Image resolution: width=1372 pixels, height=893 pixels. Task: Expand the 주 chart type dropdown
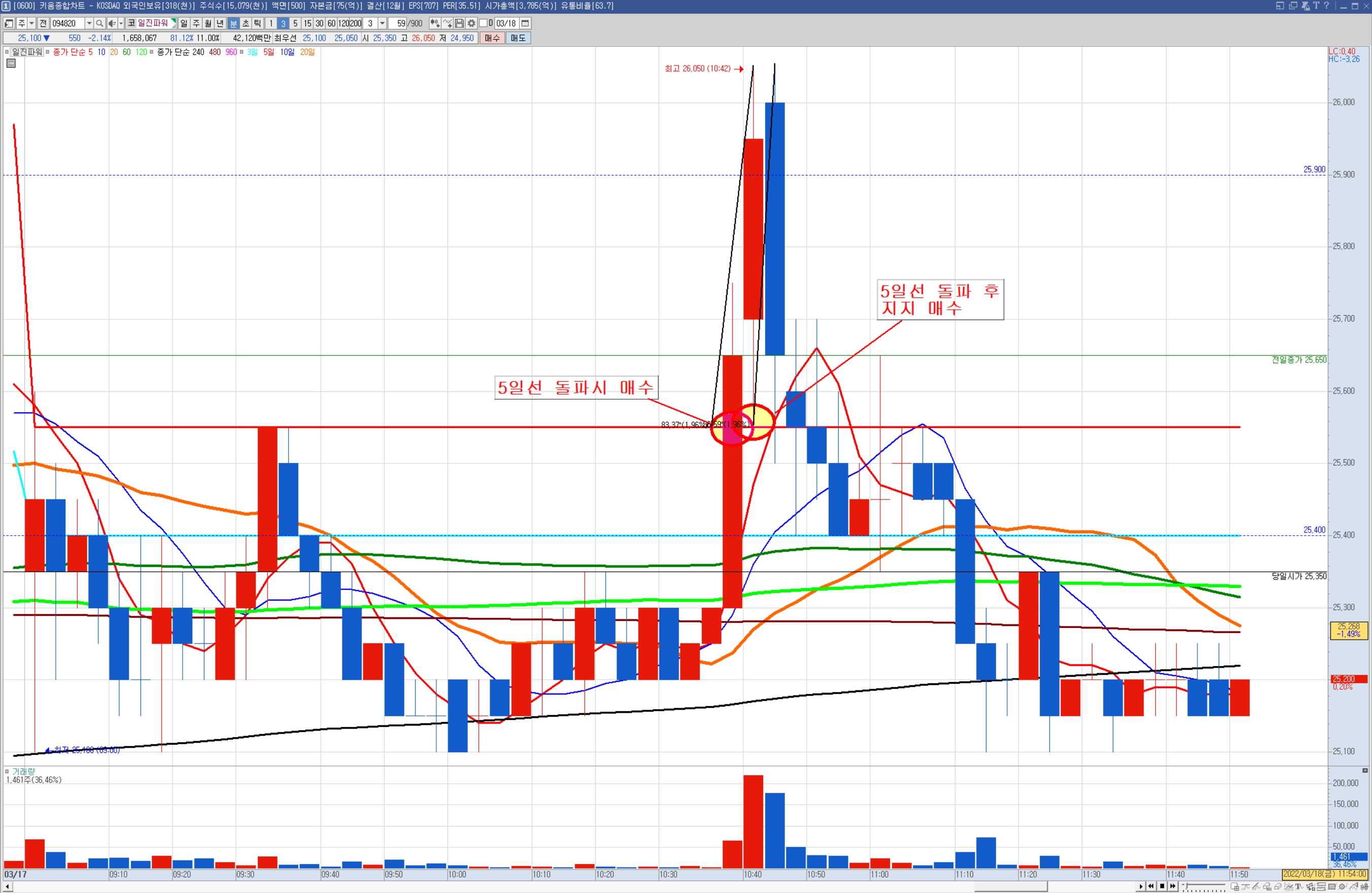(x=31, y=24)
